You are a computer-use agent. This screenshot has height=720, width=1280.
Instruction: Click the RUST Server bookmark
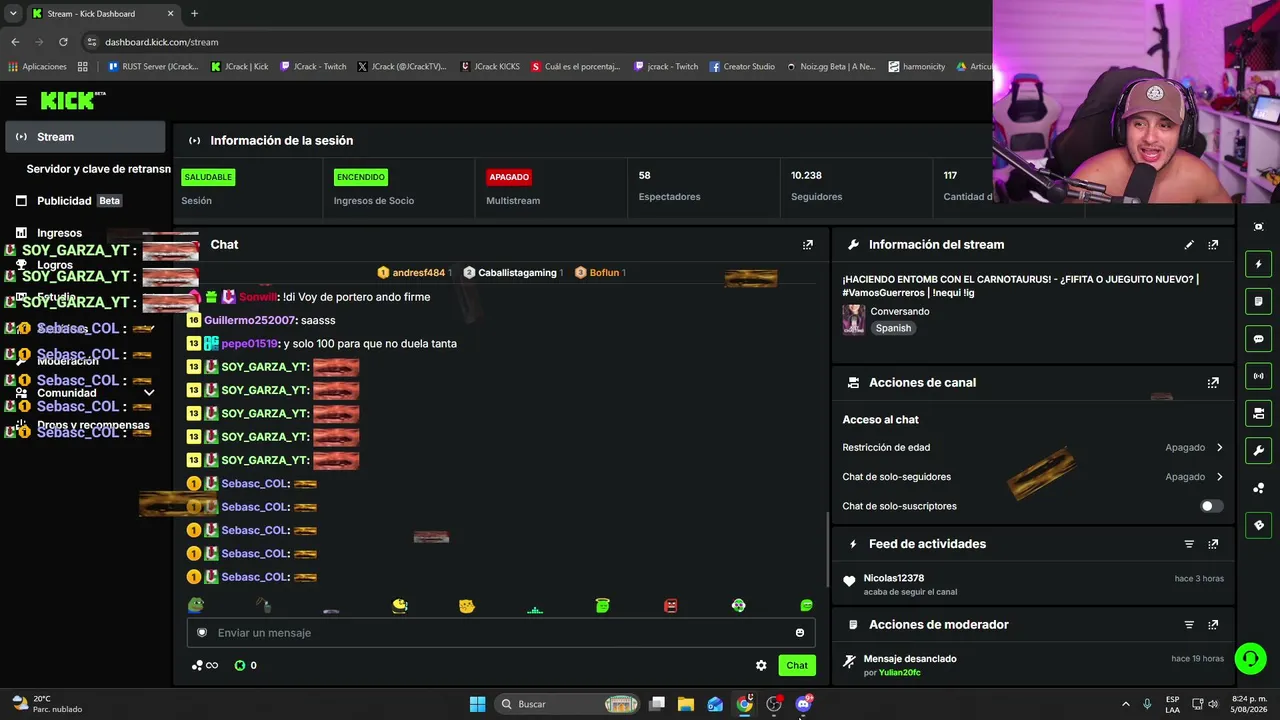click(x=152, y=67)
